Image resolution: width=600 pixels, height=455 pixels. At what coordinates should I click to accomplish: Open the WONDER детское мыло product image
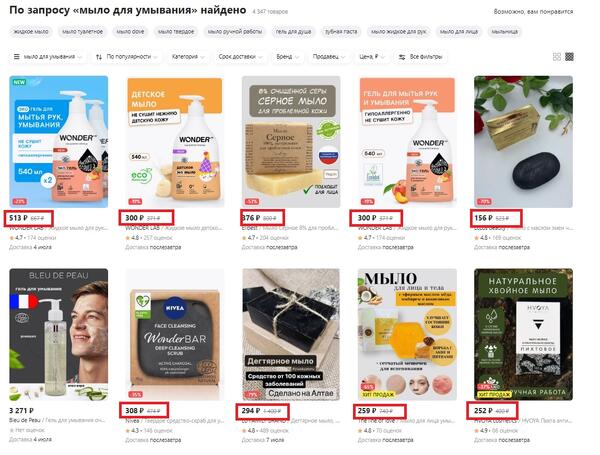point(175,142)
